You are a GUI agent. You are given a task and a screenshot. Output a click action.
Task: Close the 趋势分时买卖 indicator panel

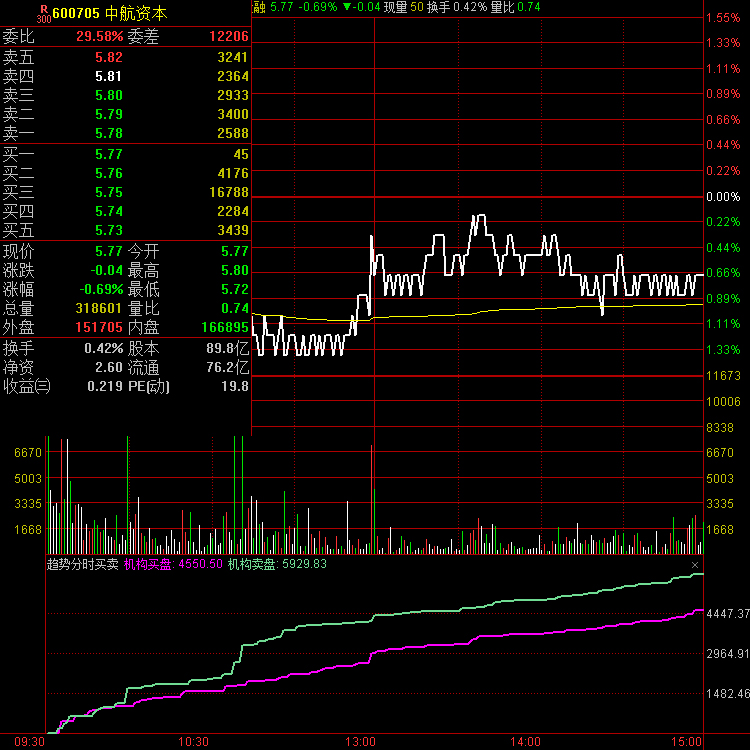695,565
